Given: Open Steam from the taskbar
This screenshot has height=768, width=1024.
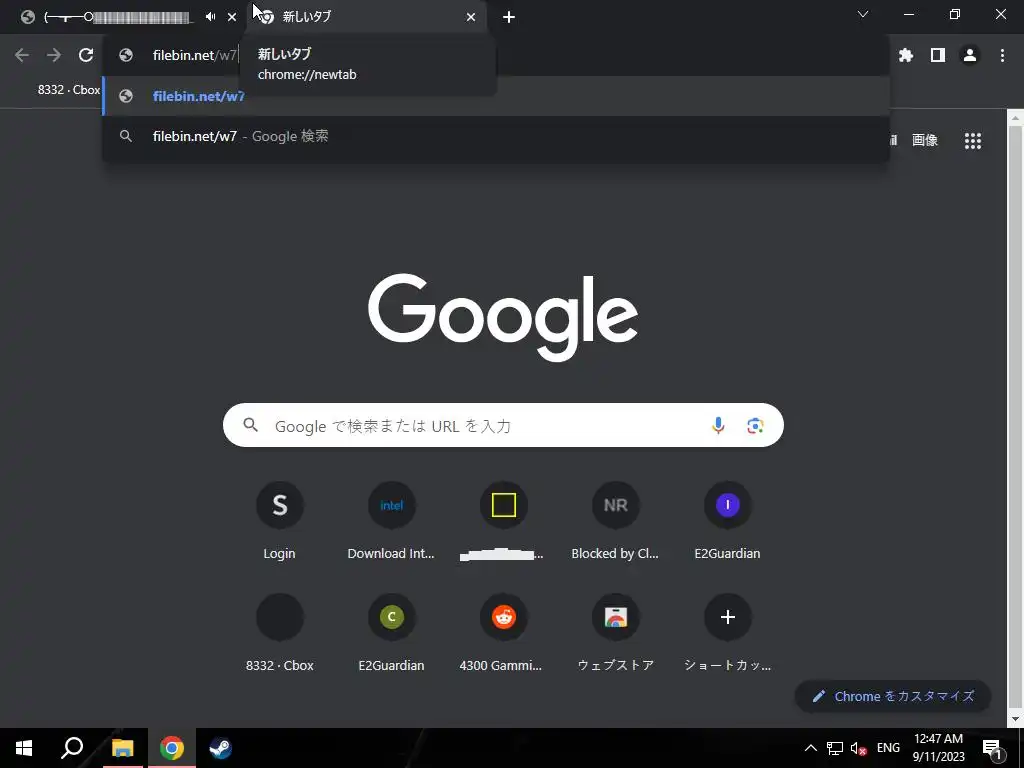Looking at the screenshot, I should coord(220,748).
